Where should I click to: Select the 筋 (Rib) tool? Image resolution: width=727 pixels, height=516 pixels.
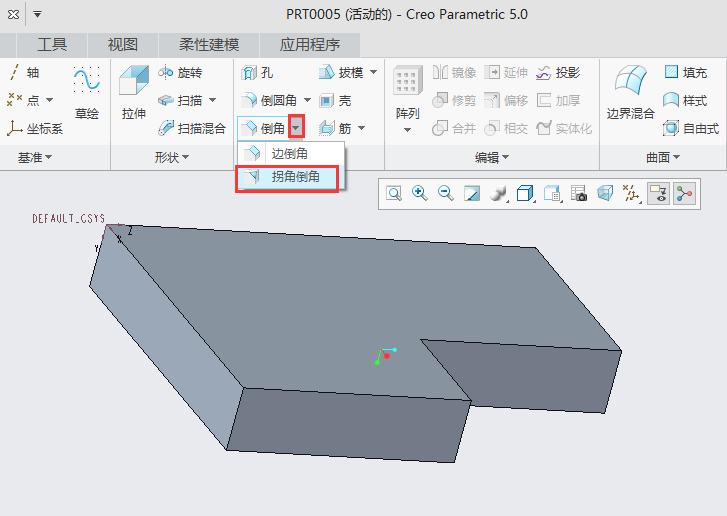(335, 128)
